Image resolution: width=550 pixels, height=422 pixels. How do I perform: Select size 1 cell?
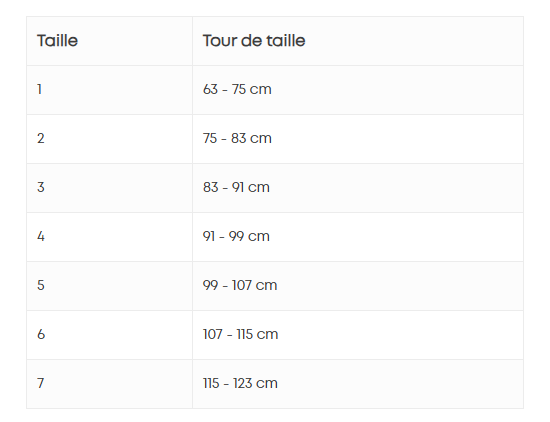click(x=109, y=90)
